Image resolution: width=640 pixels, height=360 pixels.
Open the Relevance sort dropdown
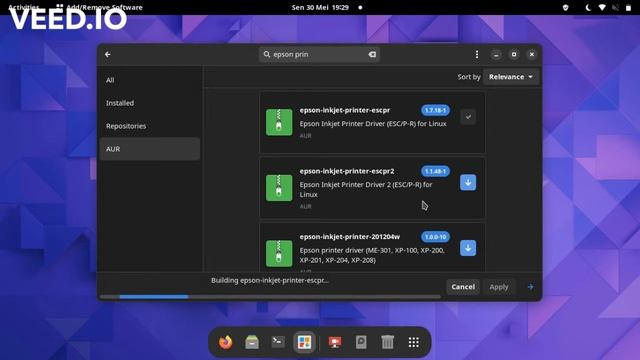click(x=511, y=77)
